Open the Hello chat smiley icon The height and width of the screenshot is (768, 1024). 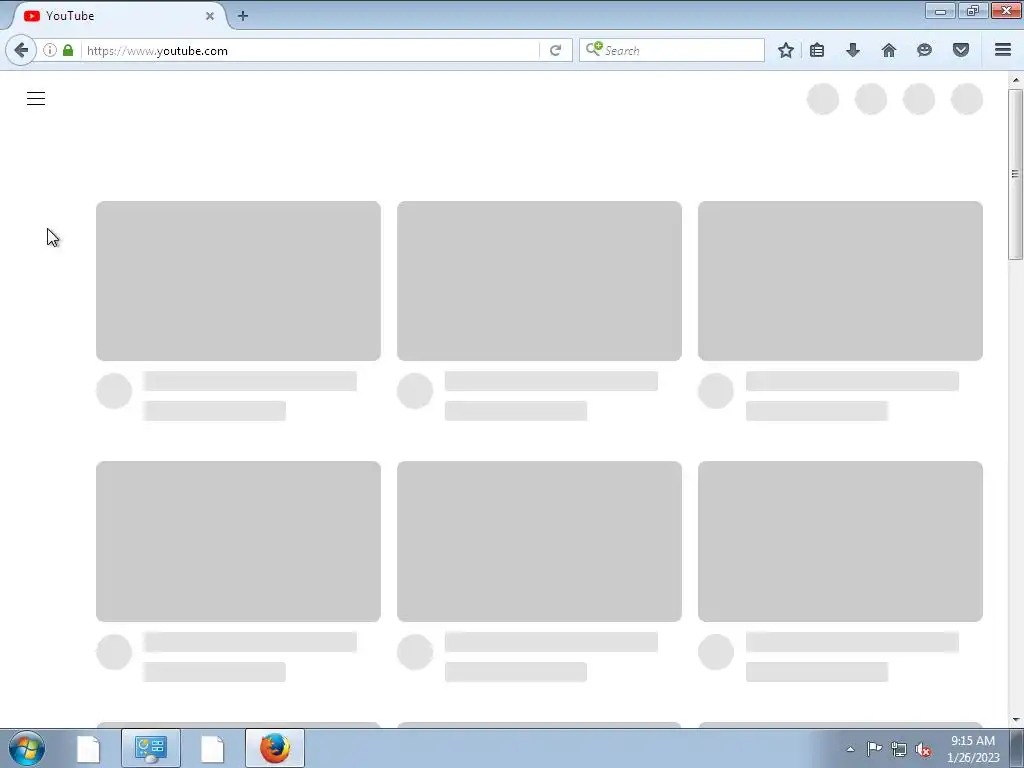pyautogui.click(x=924, y=50)
